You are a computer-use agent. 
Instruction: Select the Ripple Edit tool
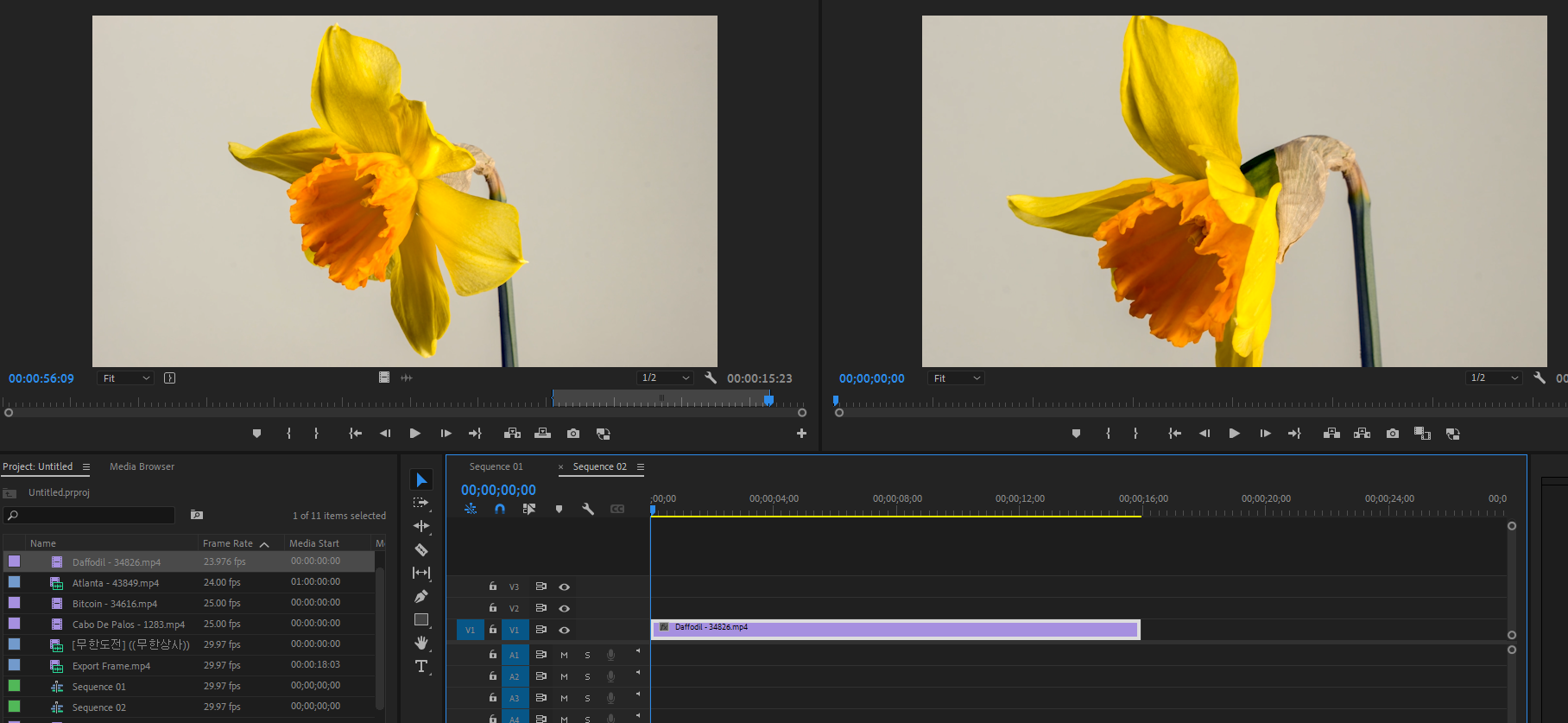(x=421, y=526)
